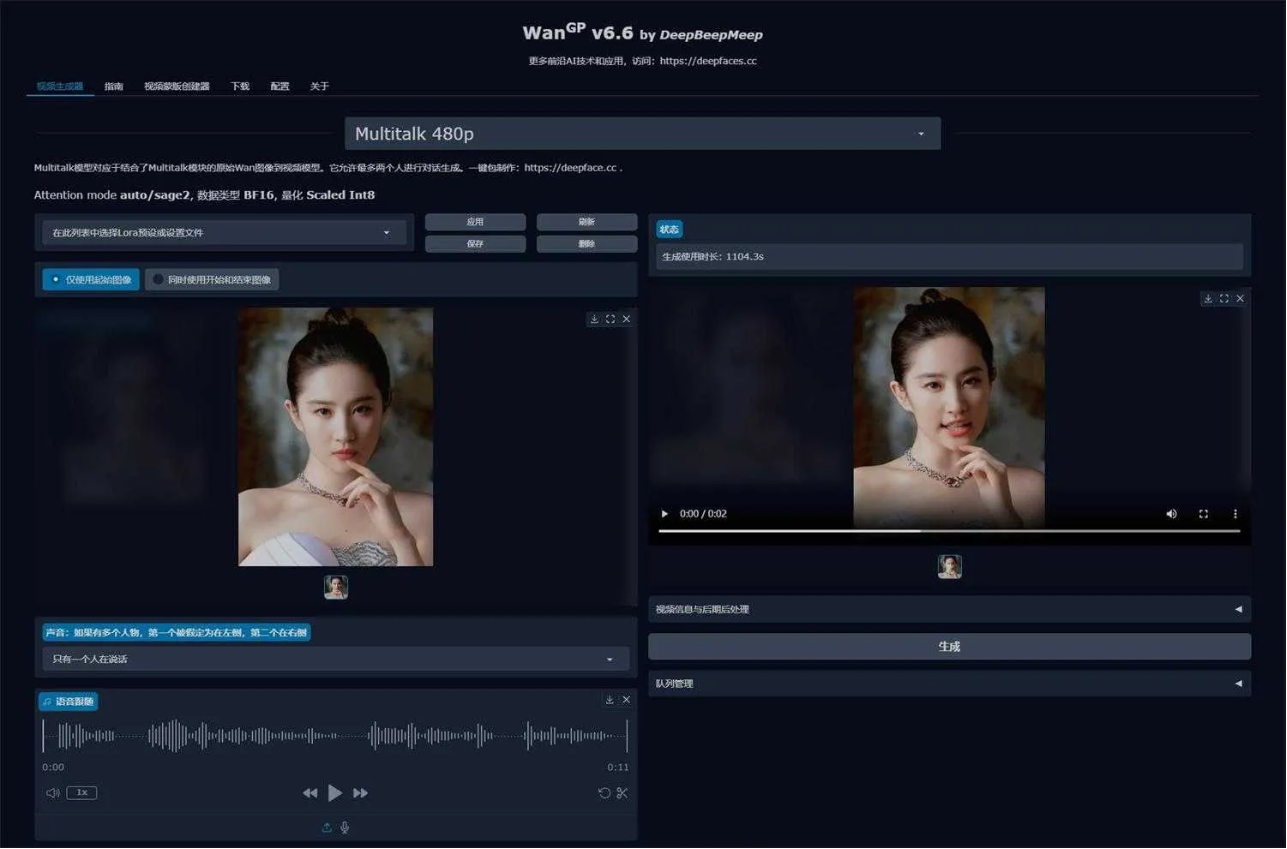Image resolution: width=1287 pixels, height=849 pixels.
Task: Mute the output video with the speaker icon
Action: click(x=1171, y=514)
